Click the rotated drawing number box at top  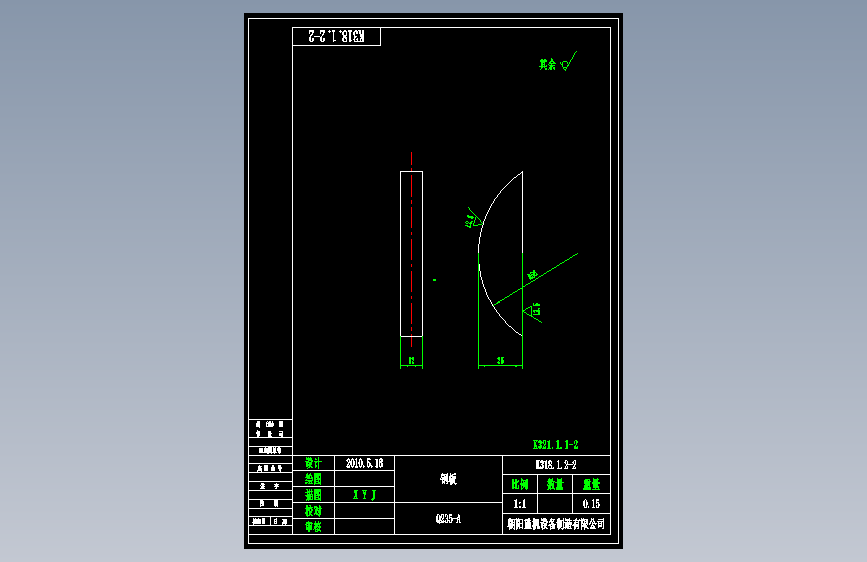[336, 37]
